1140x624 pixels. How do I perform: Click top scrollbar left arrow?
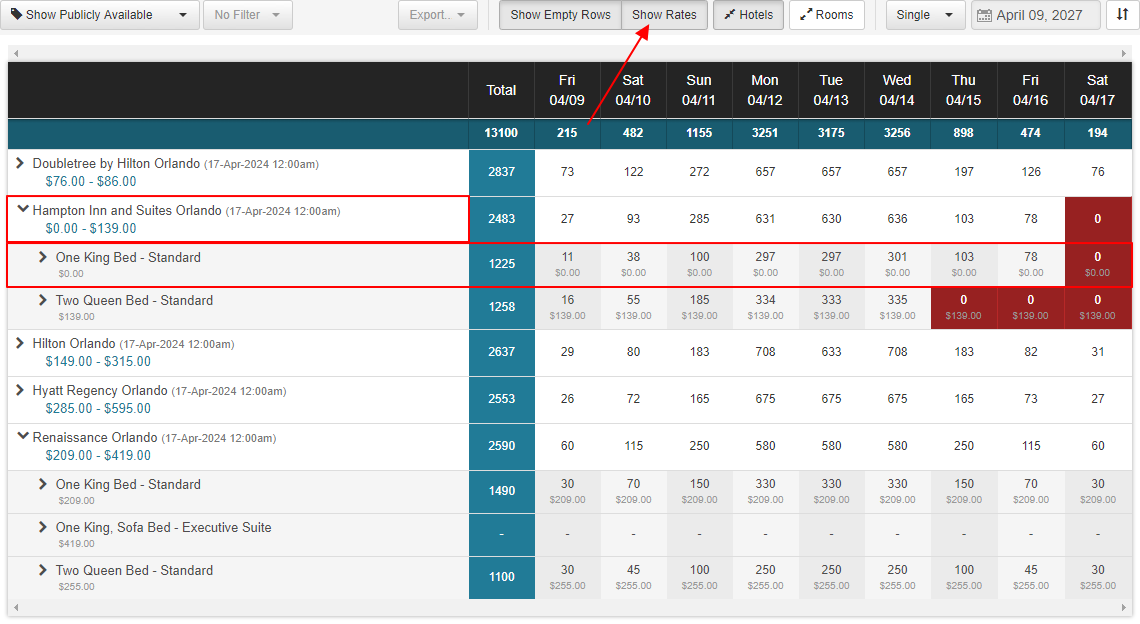coord(16,53)
